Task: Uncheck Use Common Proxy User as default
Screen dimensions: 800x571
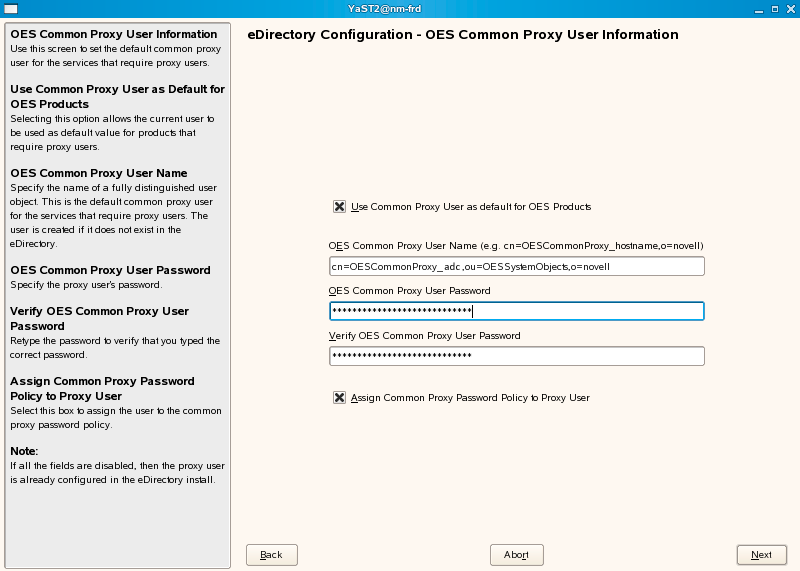Action: (340, 207)
